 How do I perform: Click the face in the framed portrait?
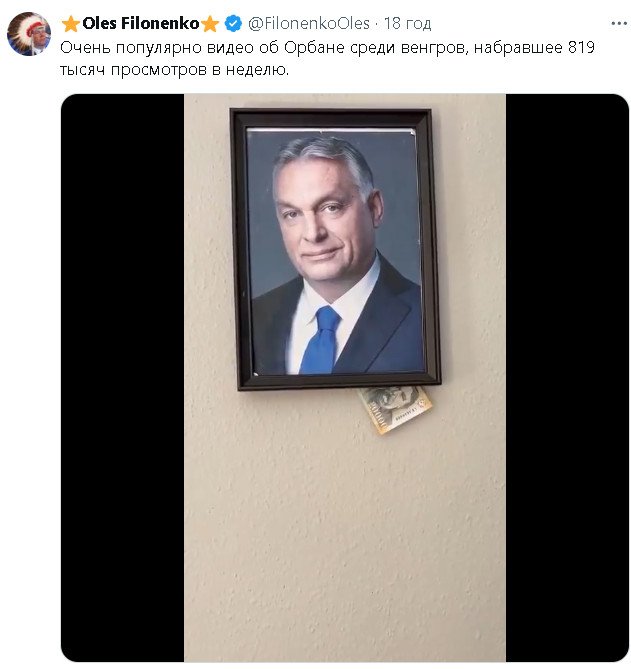click(x=324, y=213)
